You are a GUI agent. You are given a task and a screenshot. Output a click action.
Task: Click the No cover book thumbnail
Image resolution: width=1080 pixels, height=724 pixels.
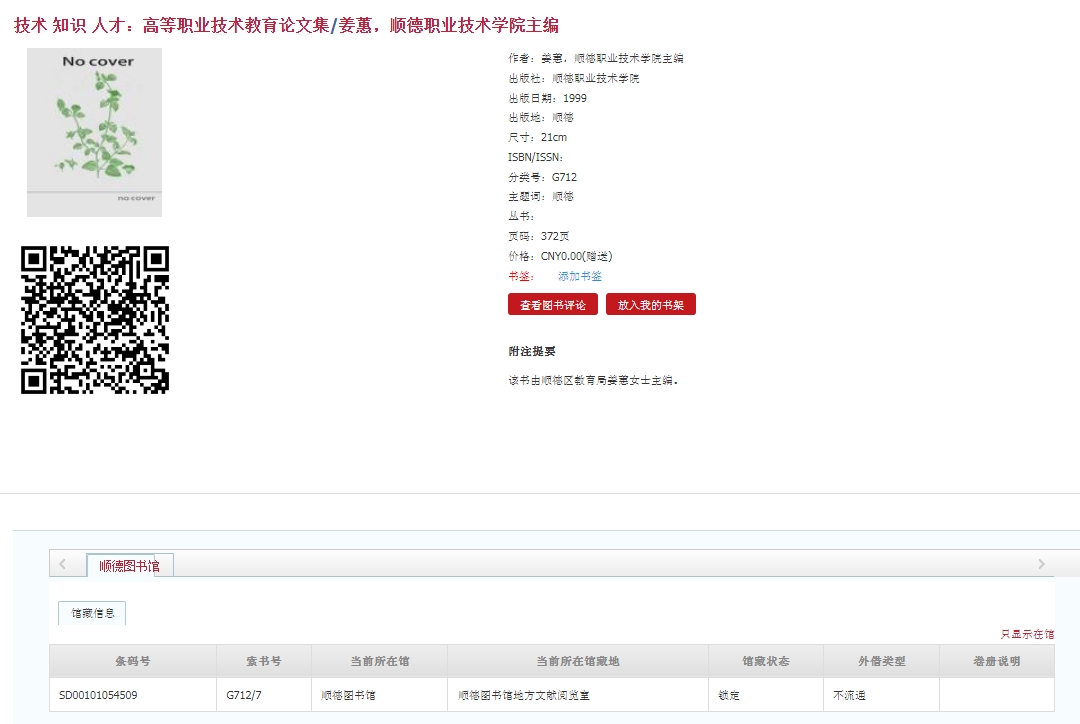(94, 132)
